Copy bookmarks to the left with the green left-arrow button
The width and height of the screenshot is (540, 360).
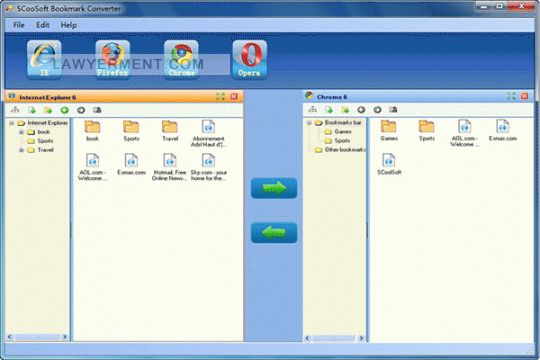tap(274, 233)
